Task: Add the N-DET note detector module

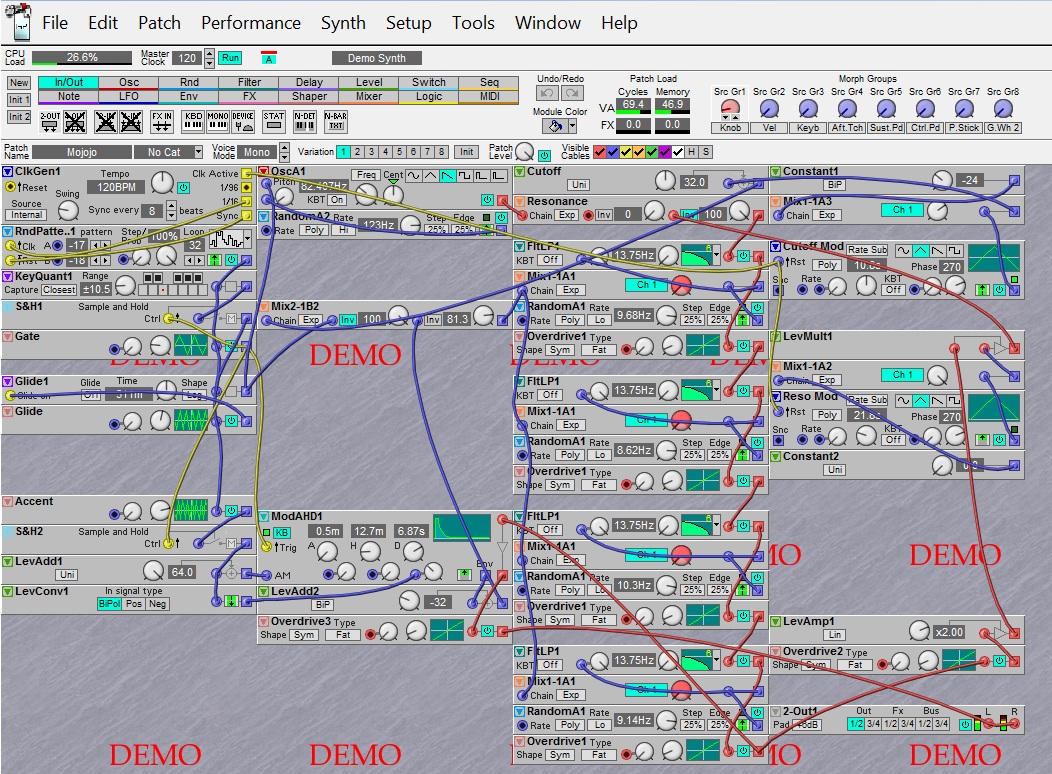Action: [305, 121]
